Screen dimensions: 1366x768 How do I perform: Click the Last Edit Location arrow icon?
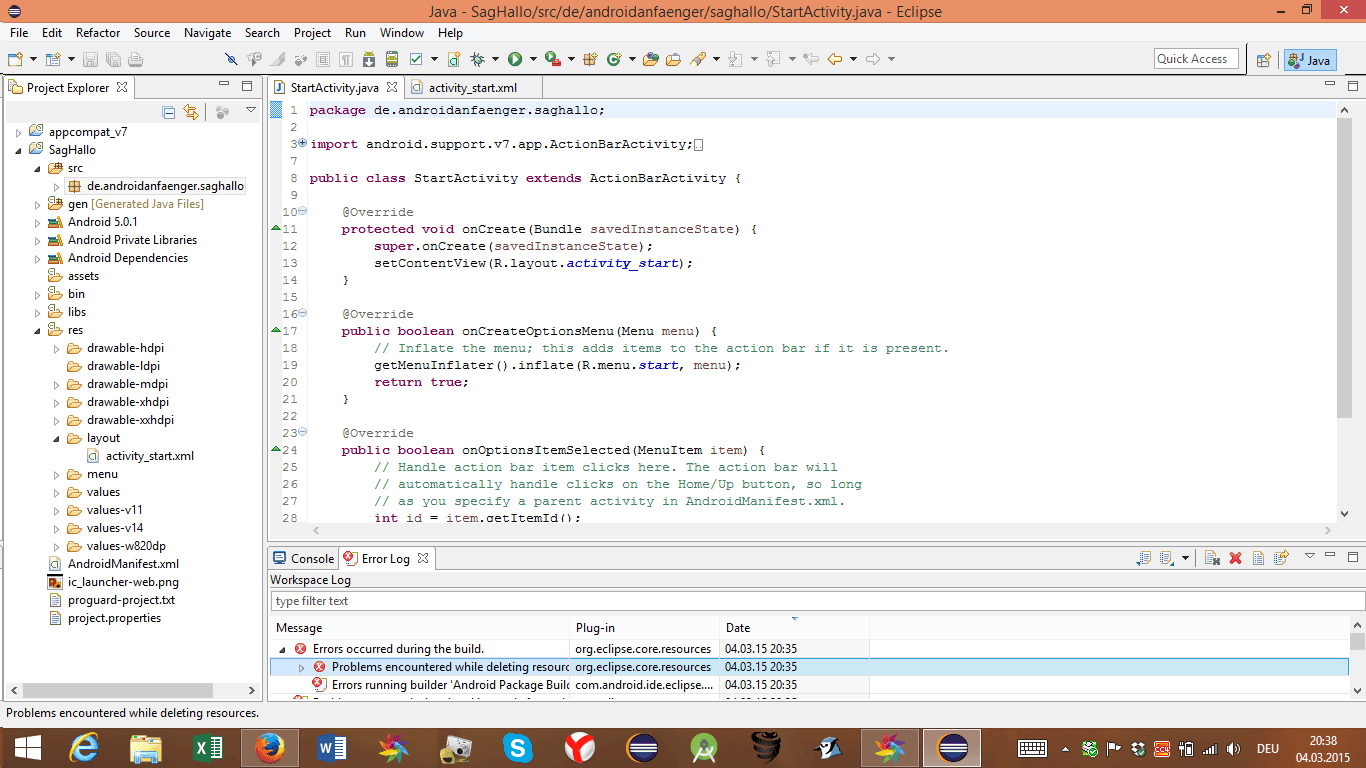coord(811,59)
